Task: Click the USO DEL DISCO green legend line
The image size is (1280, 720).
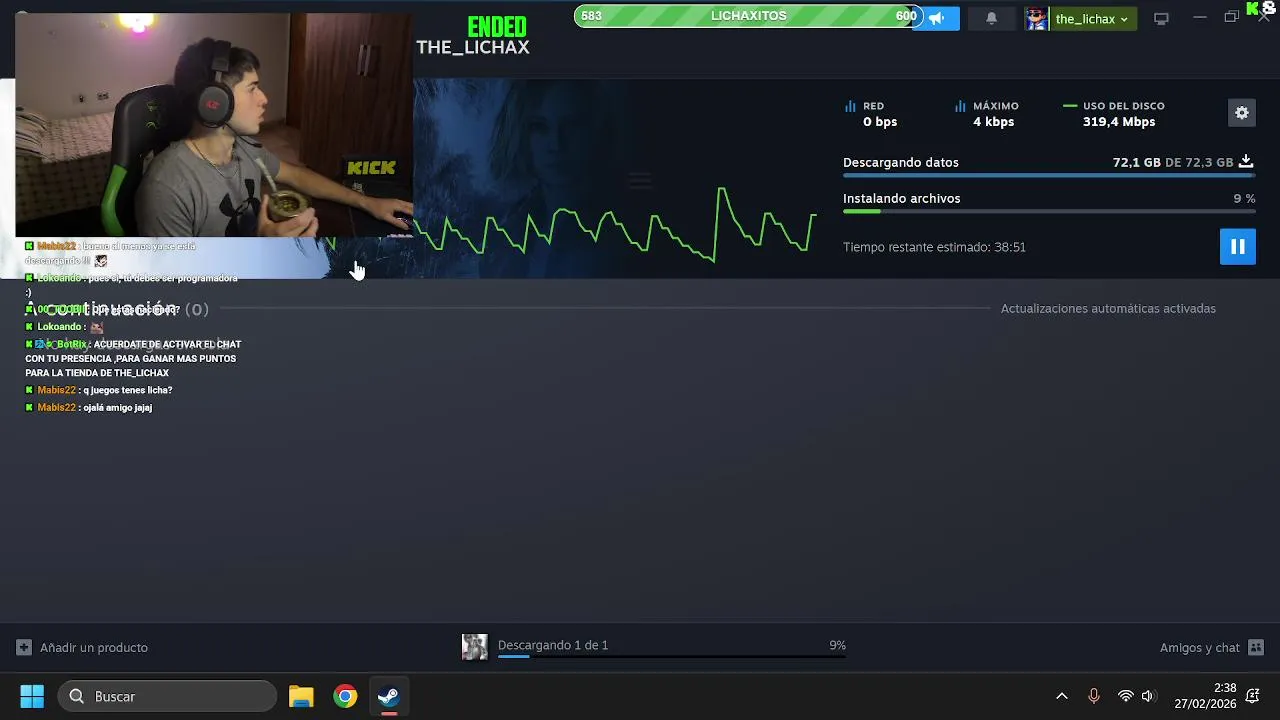Action: [1070, 106]
